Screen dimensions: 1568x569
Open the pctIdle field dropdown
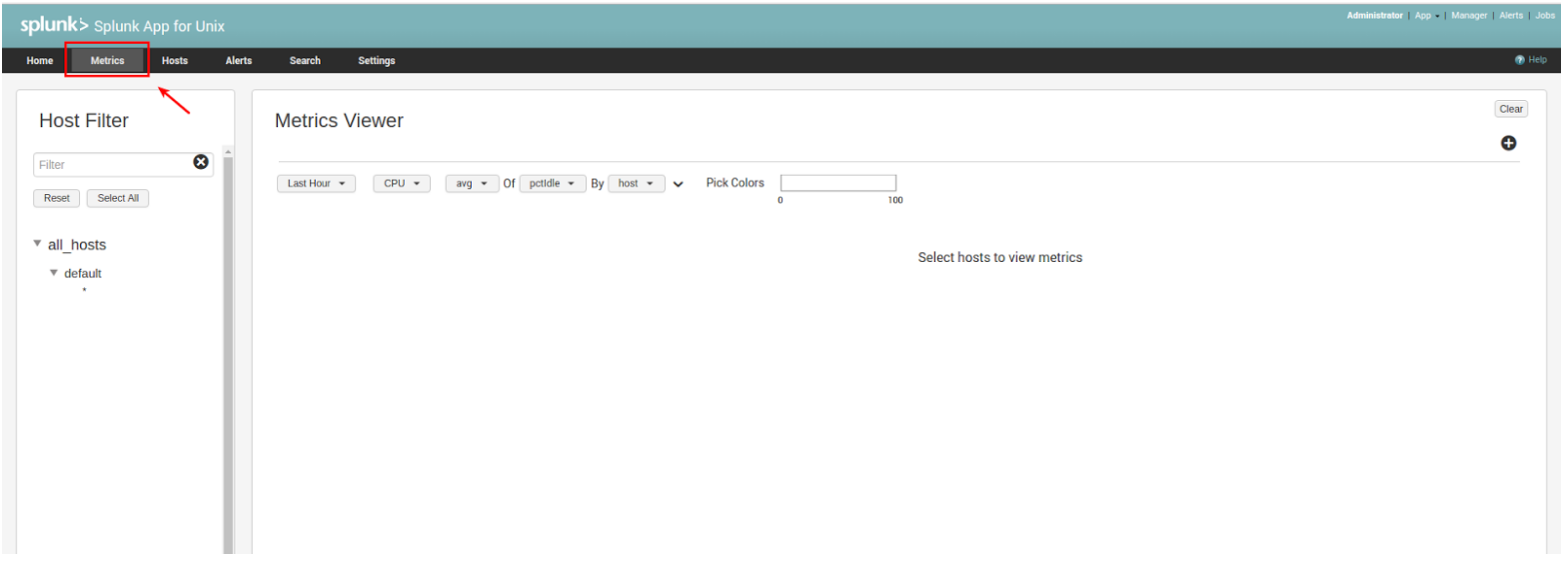pos(552,184)
